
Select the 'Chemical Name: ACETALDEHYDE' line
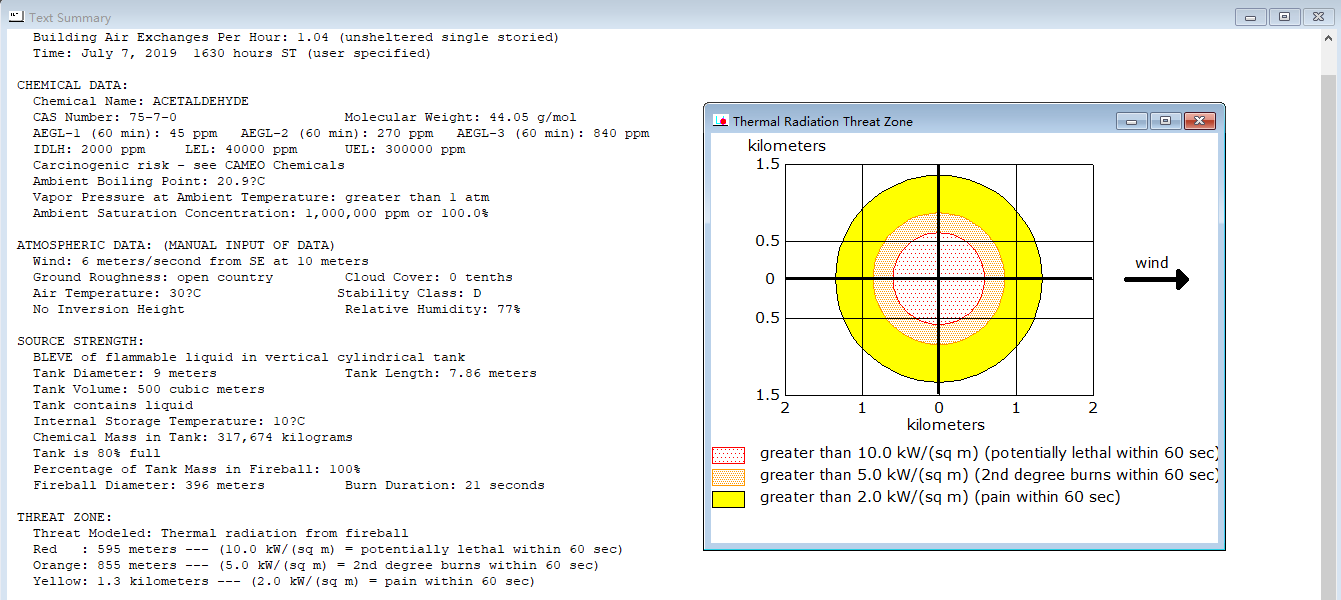[x=141, y=101]
